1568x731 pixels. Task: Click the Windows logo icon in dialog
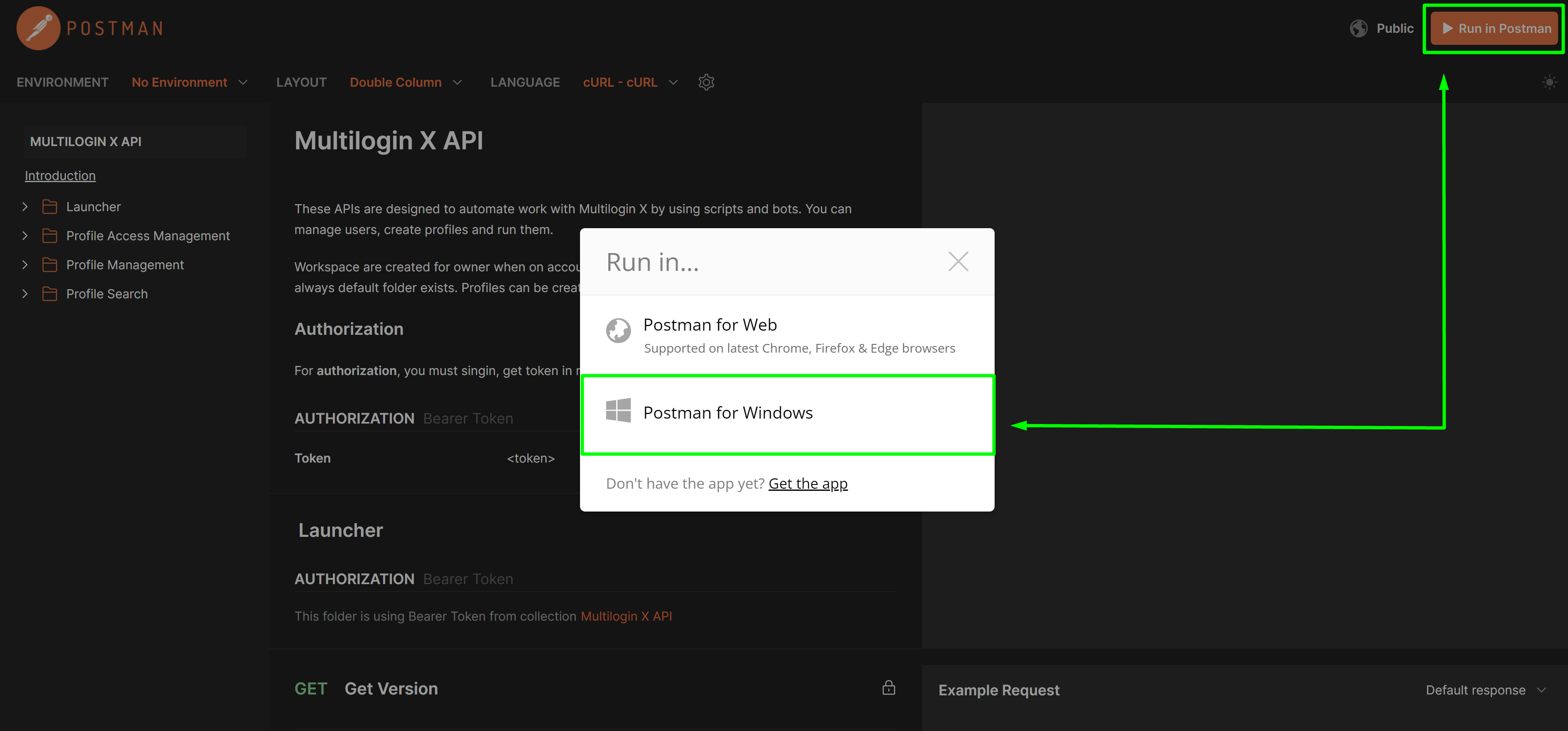pos(618,411)
